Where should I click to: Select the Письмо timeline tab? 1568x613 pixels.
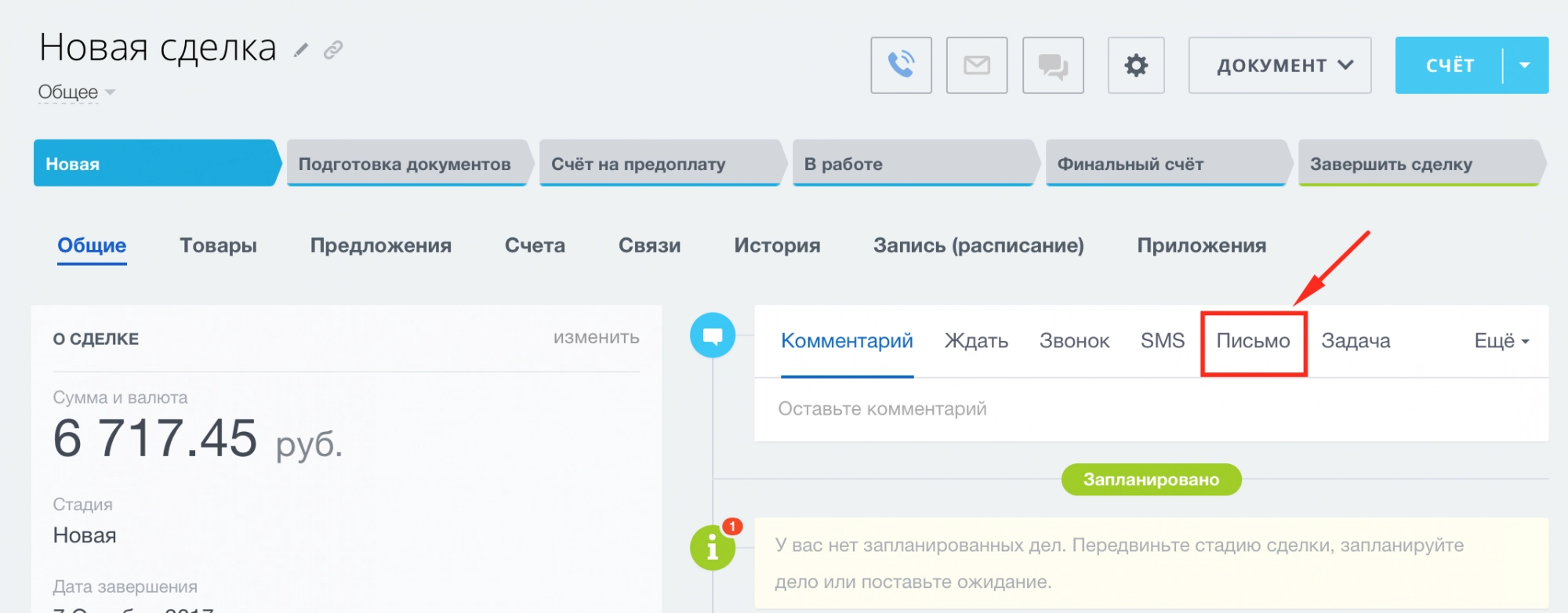(x=1253, y=341)
